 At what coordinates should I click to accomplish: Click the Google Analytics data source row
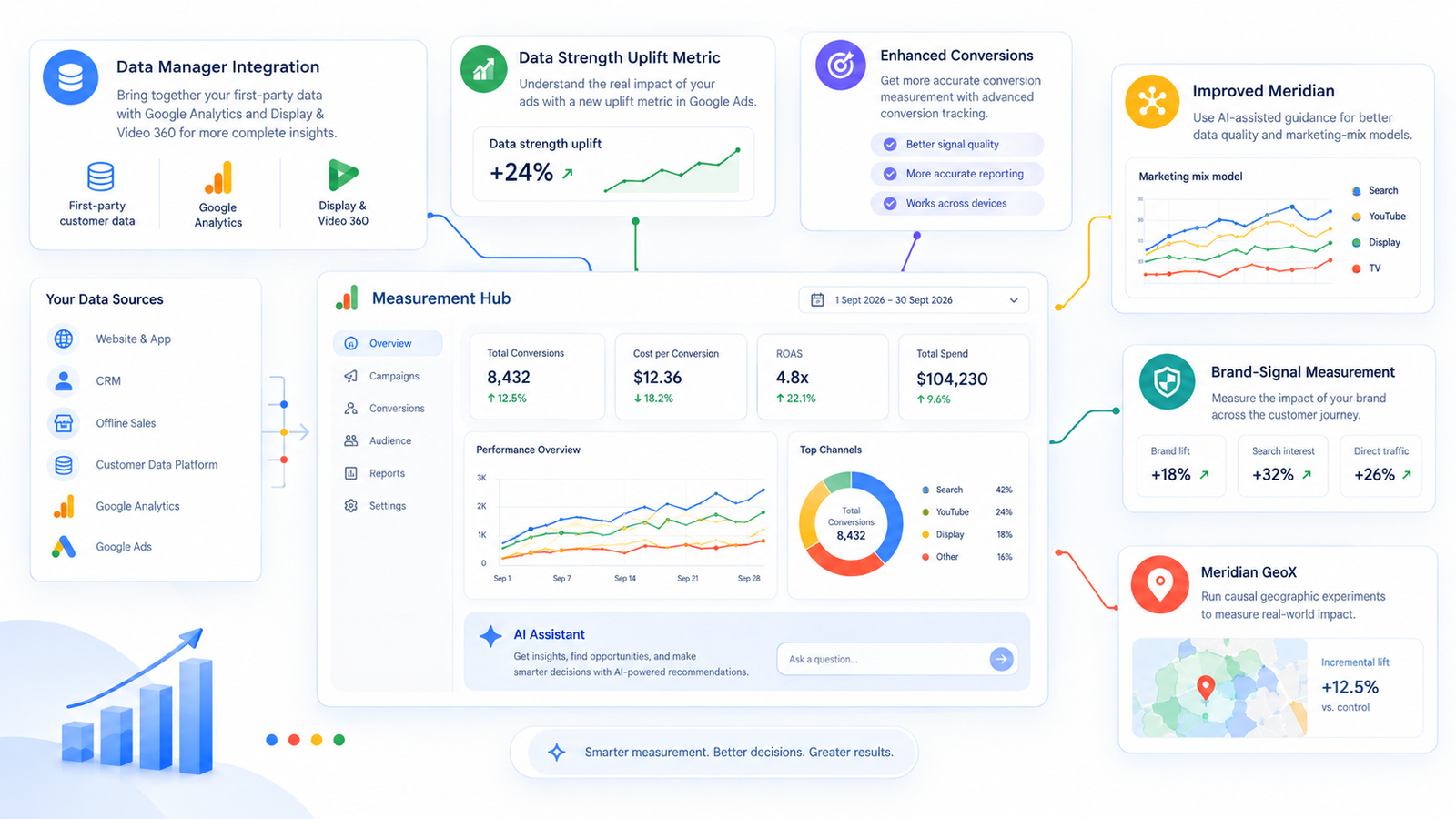[118, 506]
